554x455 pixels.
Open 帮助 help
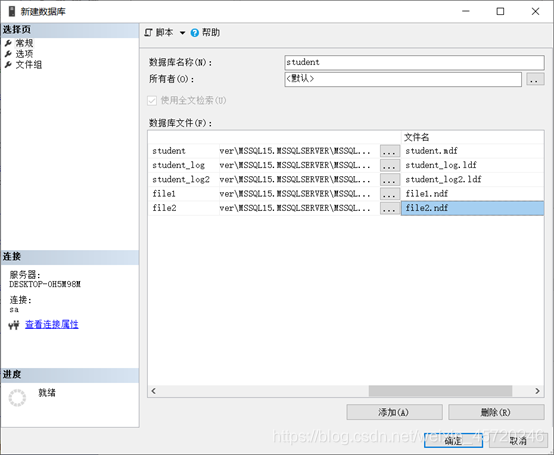[x=205, y=32]
